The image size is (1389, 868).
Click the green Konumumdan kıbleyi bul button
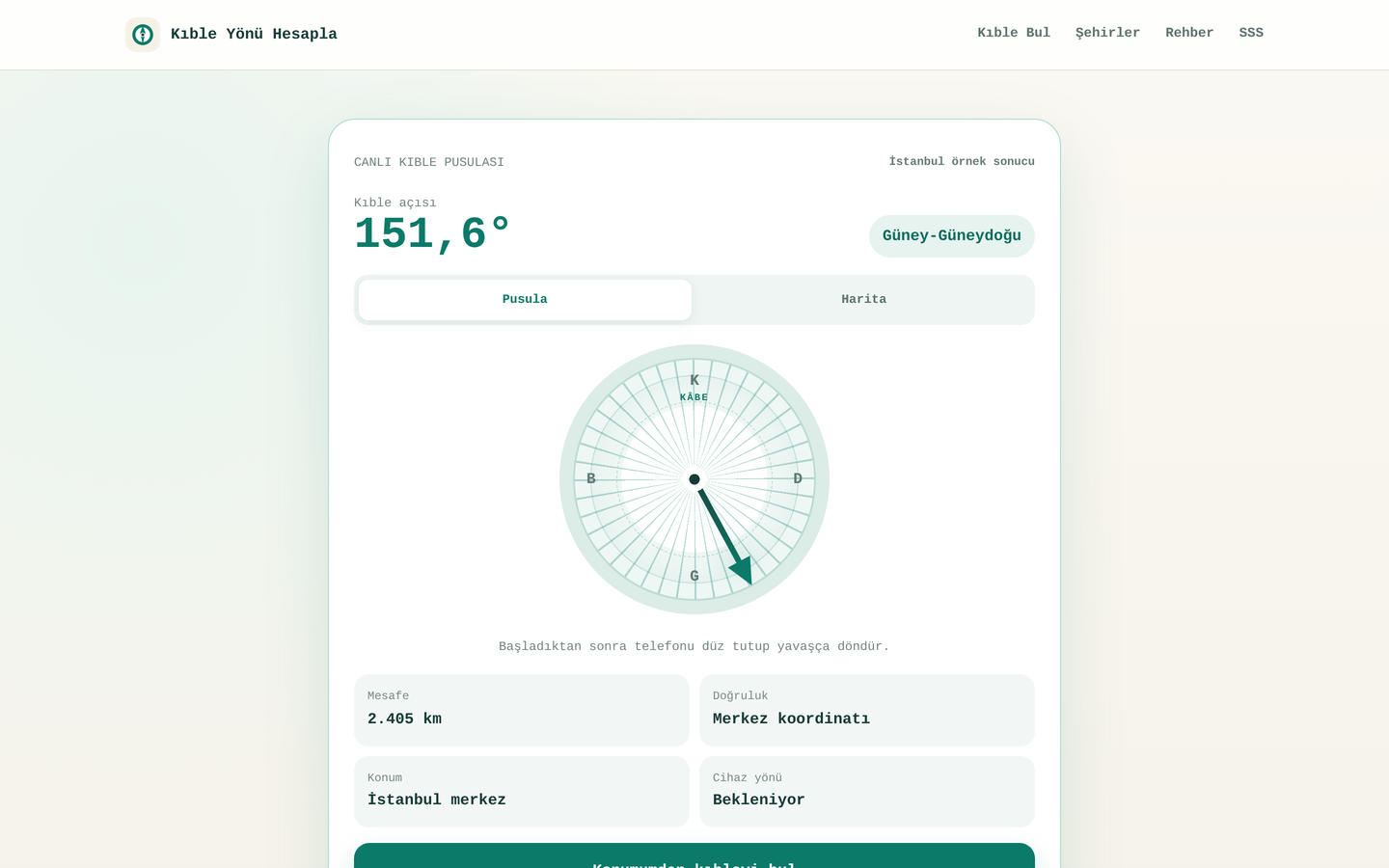pos(694,856)
